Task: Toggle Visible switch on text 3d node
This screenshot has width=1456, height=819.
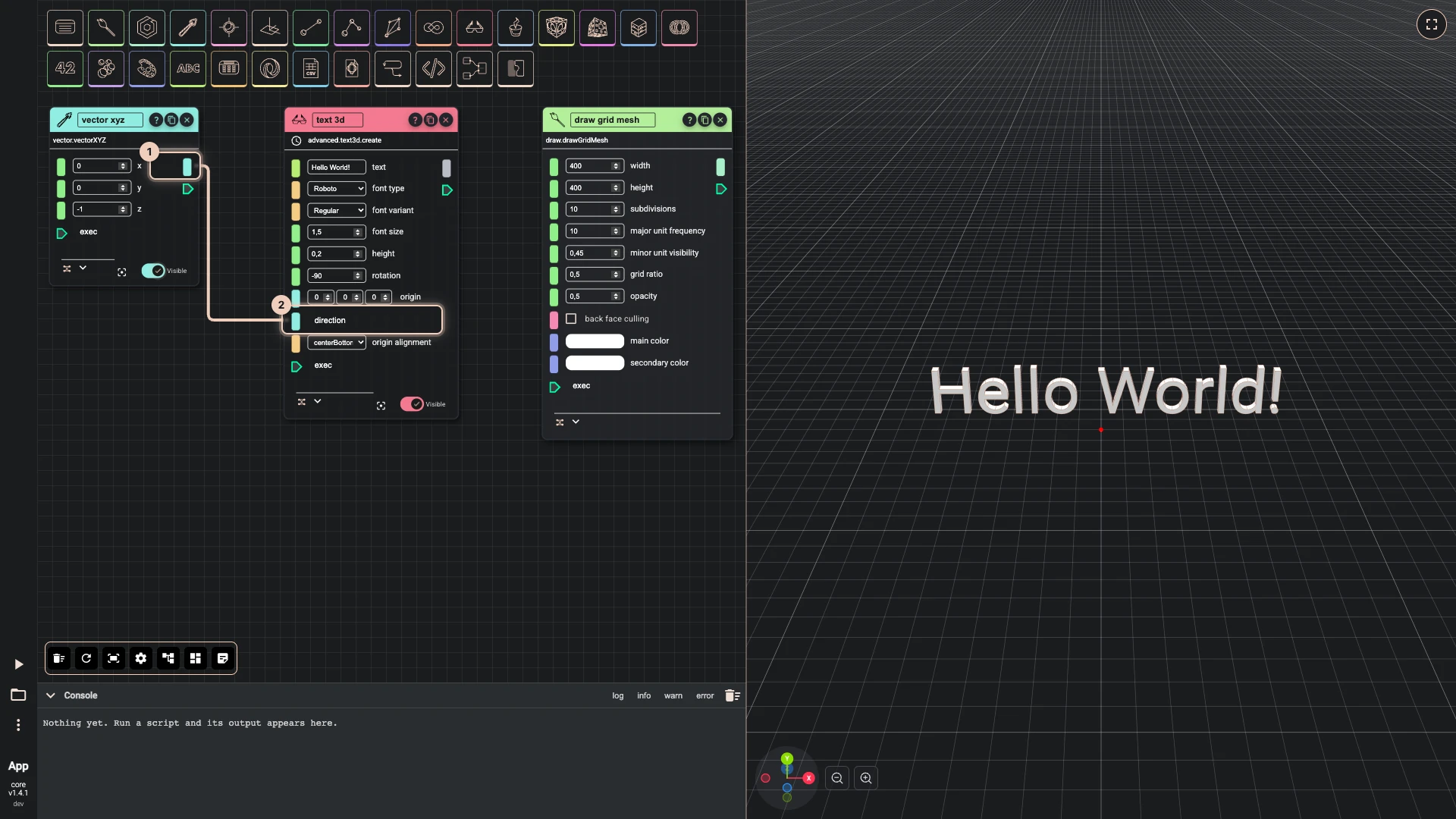Action: (x=412, y=404)
